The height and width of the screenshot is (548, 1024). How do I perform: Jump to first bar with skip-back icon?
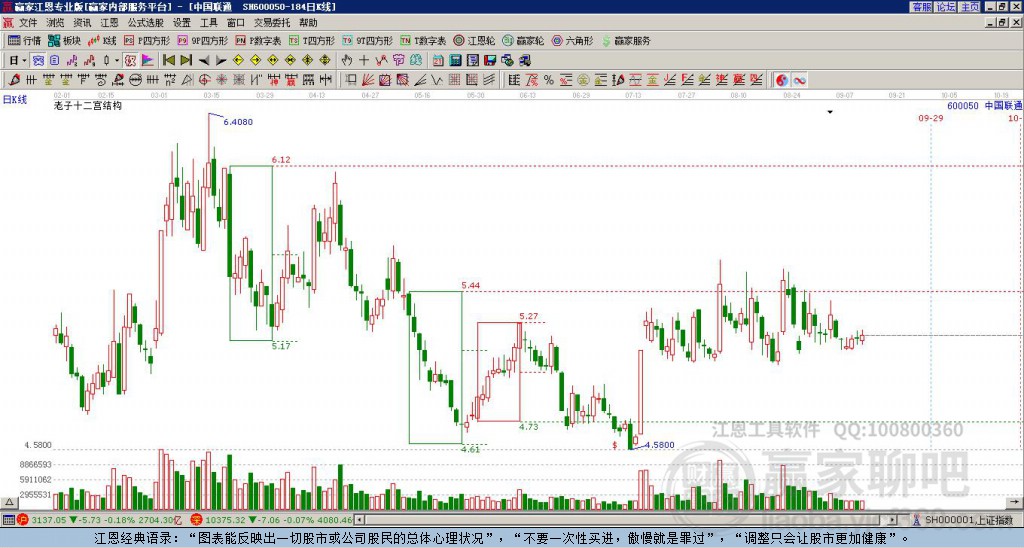169,61
